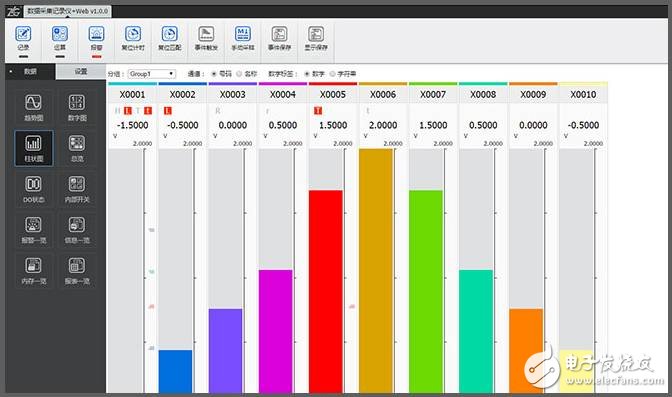Click the 记录 (Record) toolbar icon

point(23,34)
